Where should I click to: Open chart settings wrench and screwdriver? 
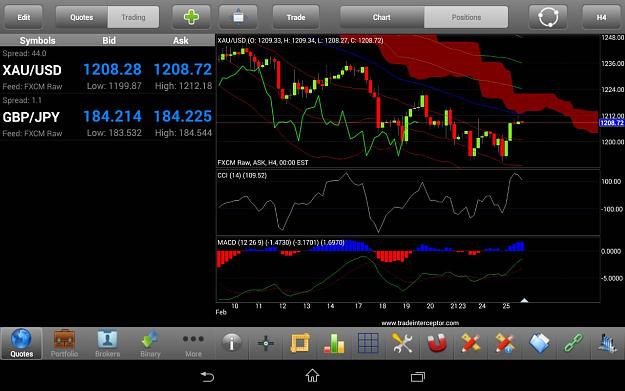point(403,343)
